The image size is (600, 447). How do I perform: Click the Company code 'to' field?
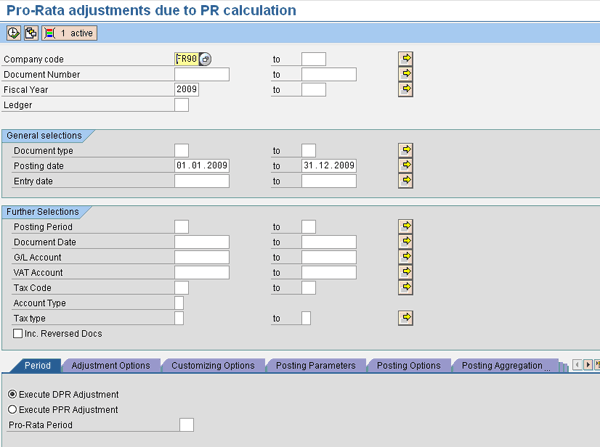[314, 59]
